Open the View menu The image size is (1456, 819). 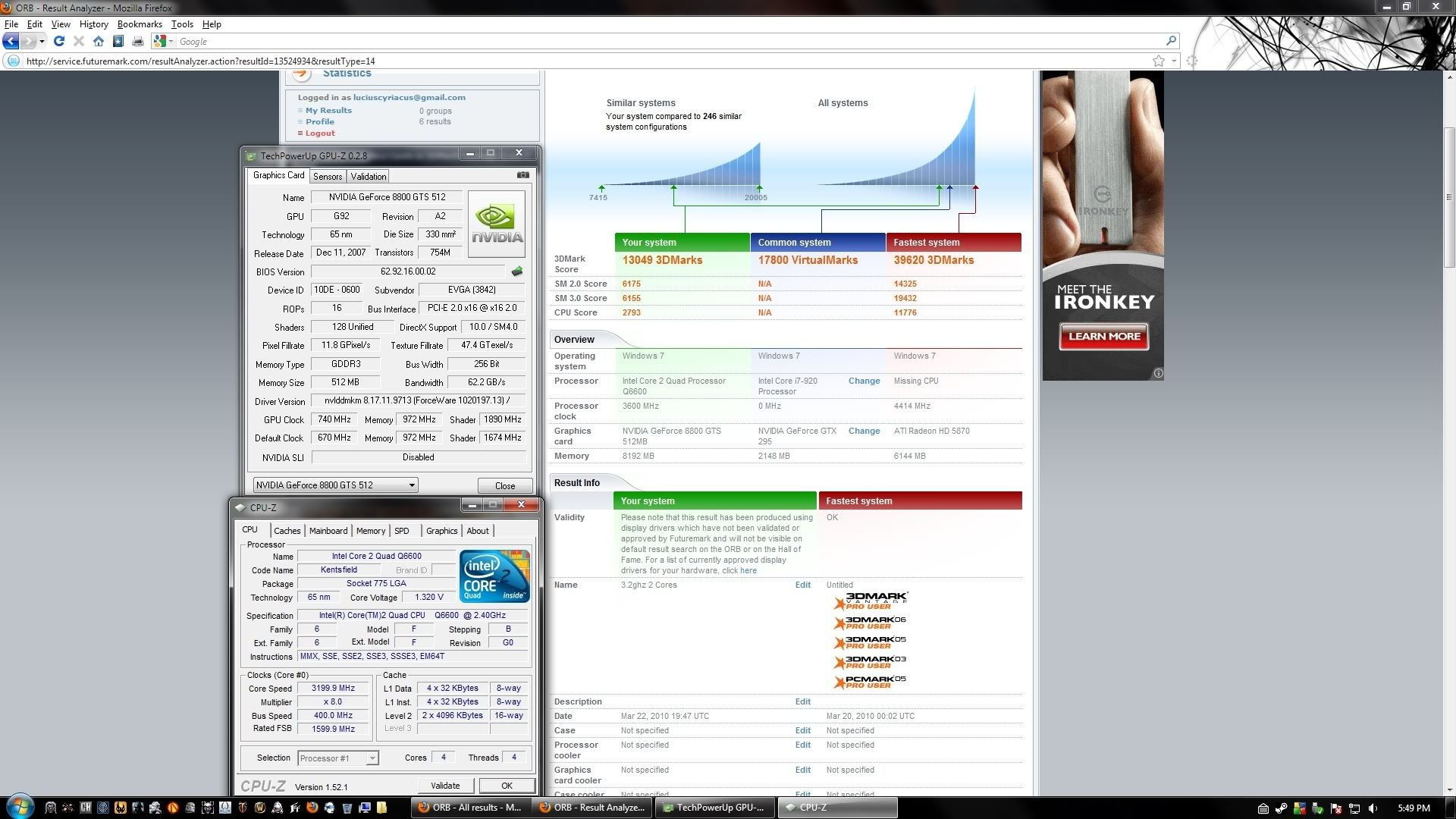pos(61,24)
